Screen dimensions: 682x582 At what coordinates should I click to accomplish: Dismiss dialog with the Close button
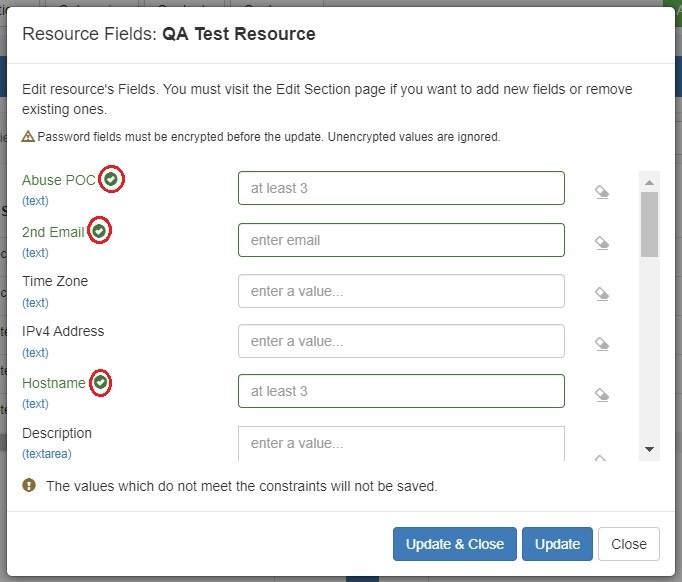coord(628,544)
